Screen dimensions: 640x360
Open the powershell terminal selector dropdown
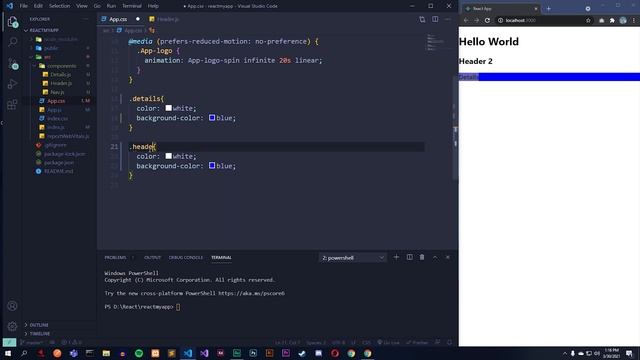353,258
